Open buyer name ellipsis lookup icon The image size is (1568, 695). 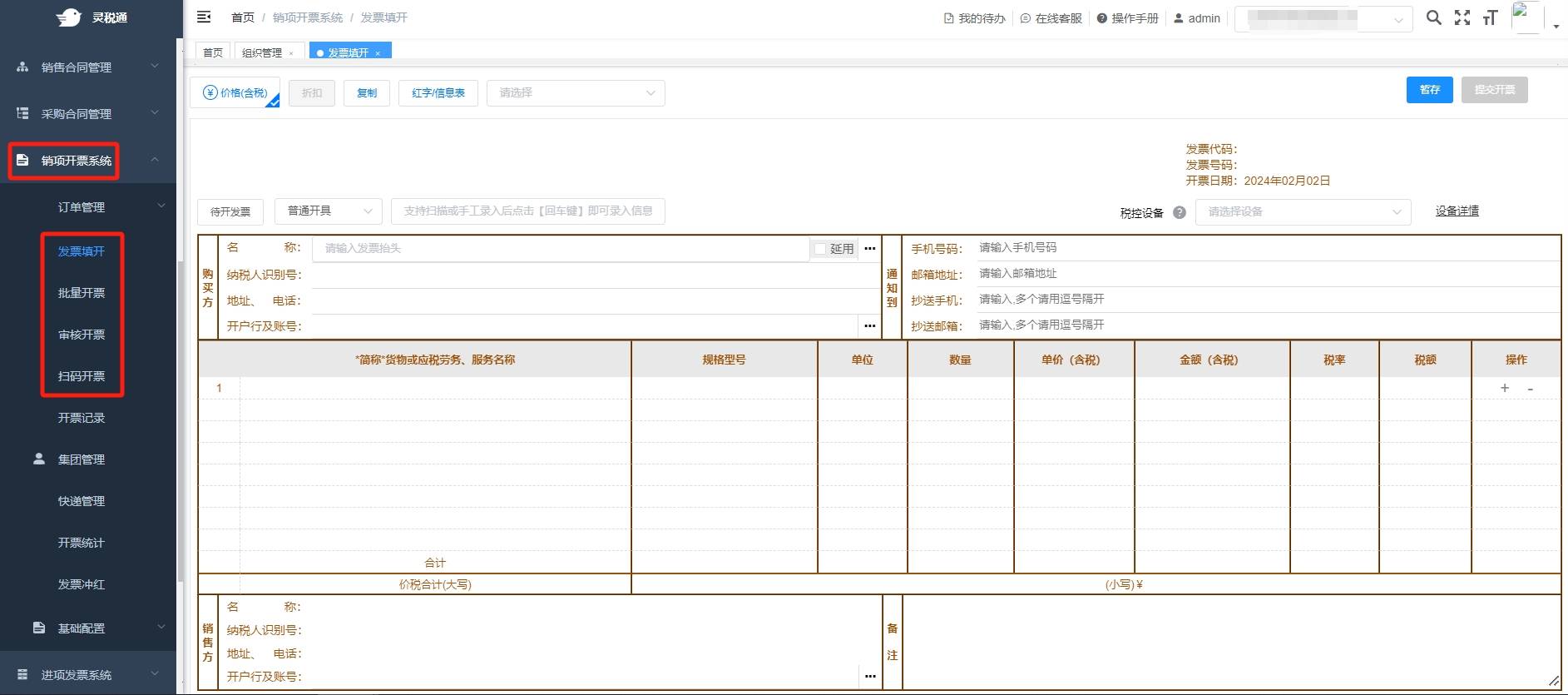(869, 248)
